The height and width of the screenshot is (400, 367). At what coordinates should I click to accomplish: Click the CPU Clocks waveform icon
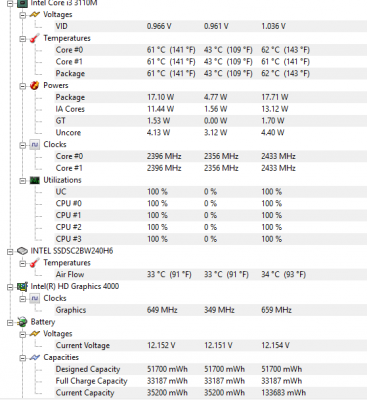[x=34, y=144]
